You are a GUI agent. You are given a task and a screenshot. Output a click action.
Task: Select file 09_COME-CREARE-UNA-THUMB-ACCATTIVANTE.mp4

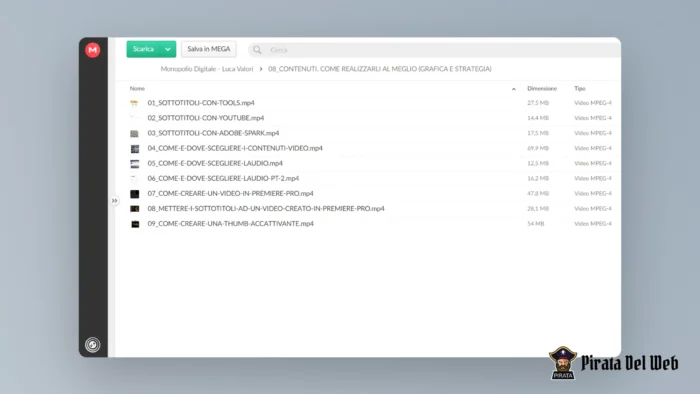tap(230, 224)
